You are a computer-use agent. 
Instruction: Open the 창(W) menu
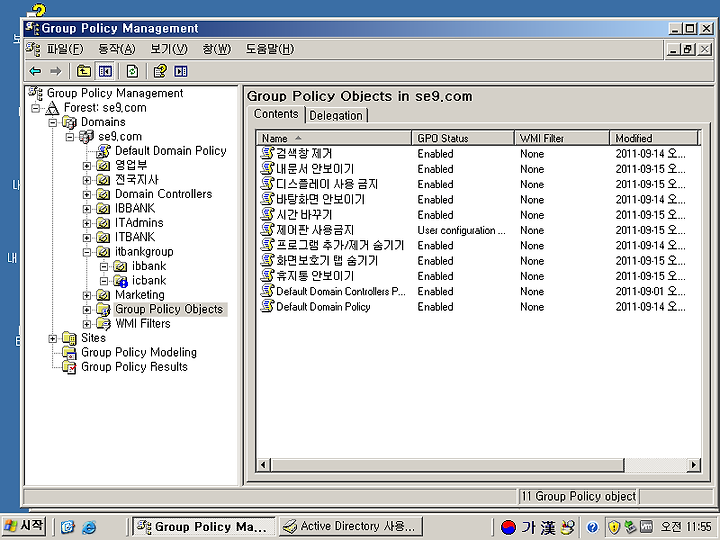tap(217, 49)
